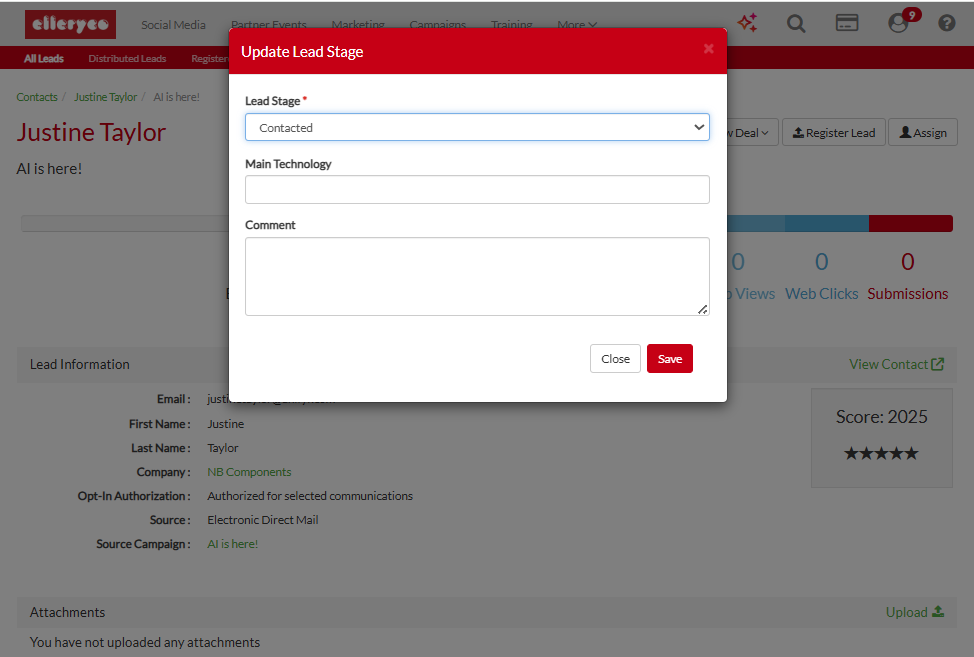Grab the Comment box resize handle

tap(703, 309)
